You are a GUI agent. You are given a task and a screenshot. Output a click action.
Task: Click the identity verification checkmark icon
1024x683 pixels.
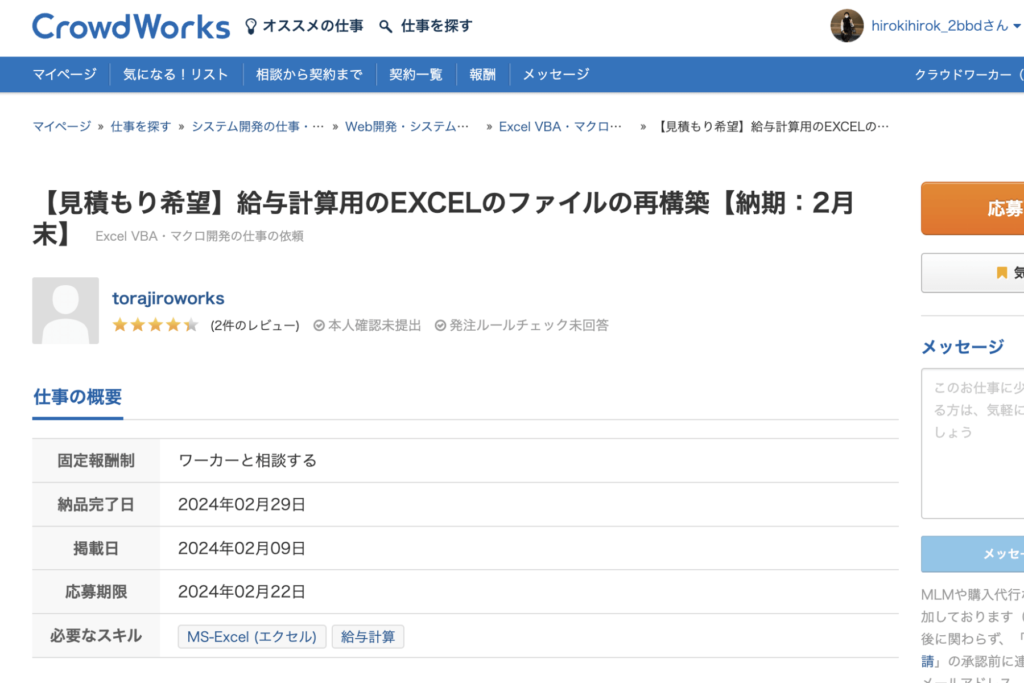click(319, 325)
